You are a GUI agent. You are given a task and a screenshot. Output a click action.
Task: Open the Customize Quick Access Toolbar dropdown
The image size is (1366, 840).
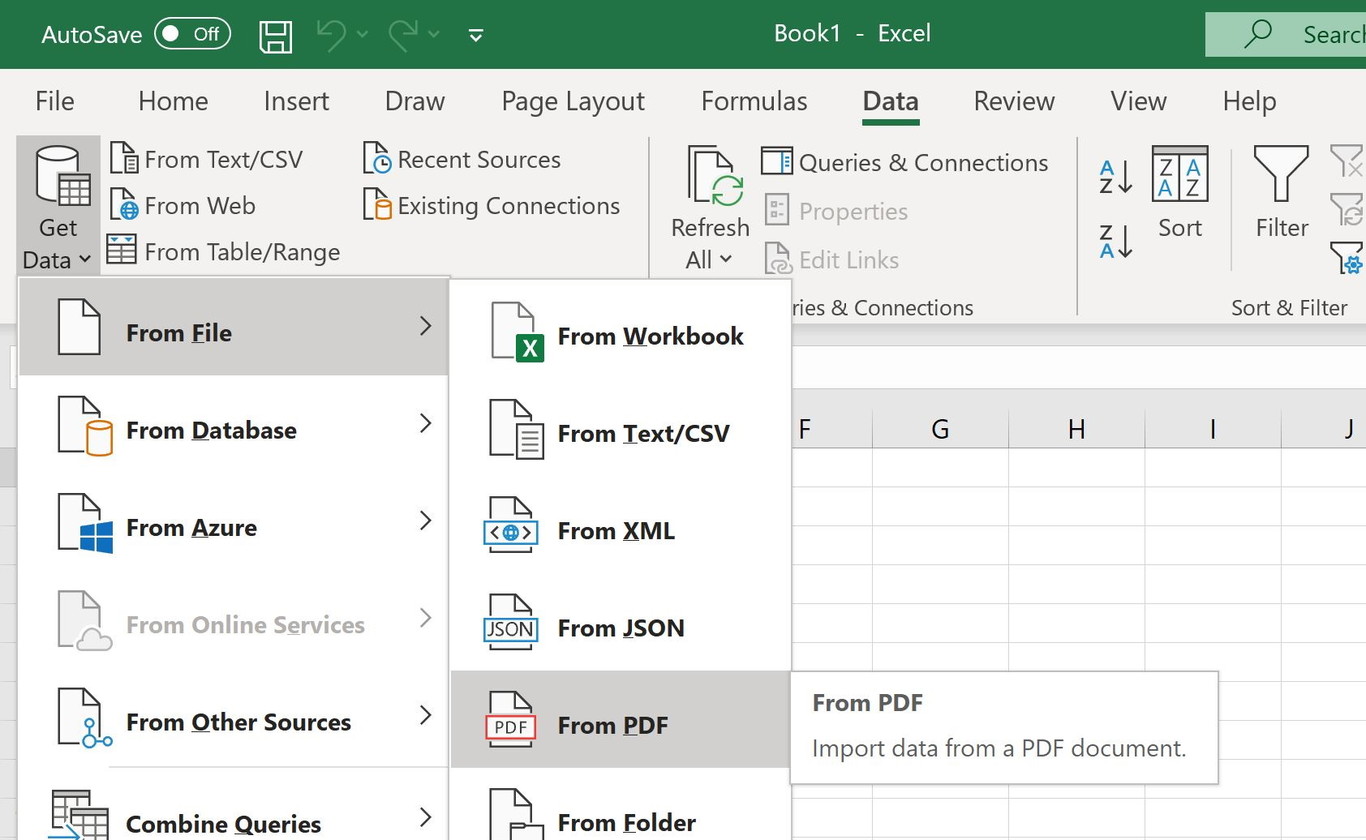tap(476, 35)
